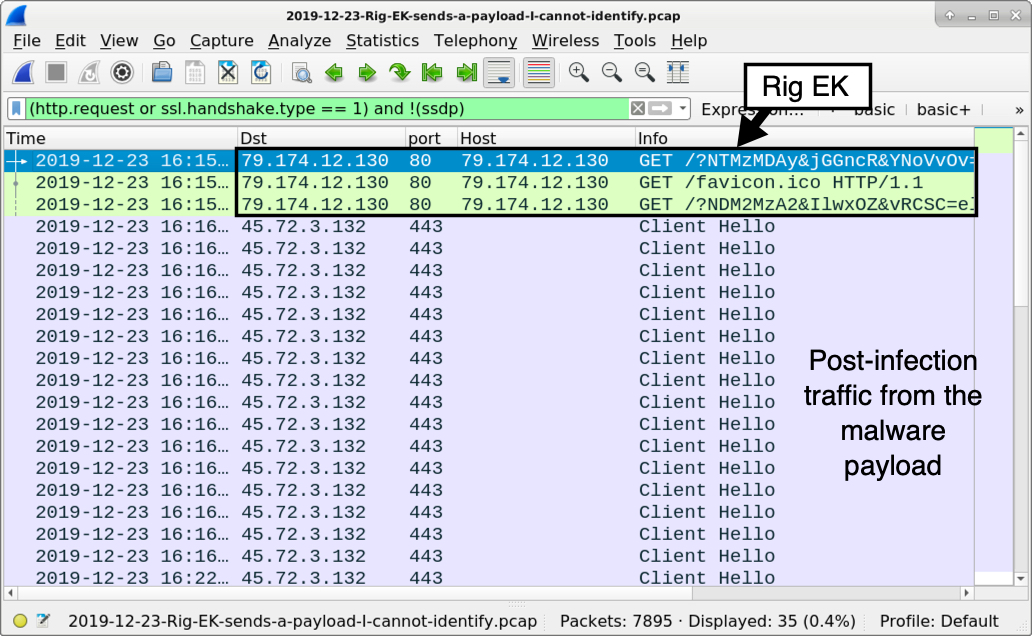
Task: Click the vertical scrollbar of packet list
Action: (x=1020, y=356)
